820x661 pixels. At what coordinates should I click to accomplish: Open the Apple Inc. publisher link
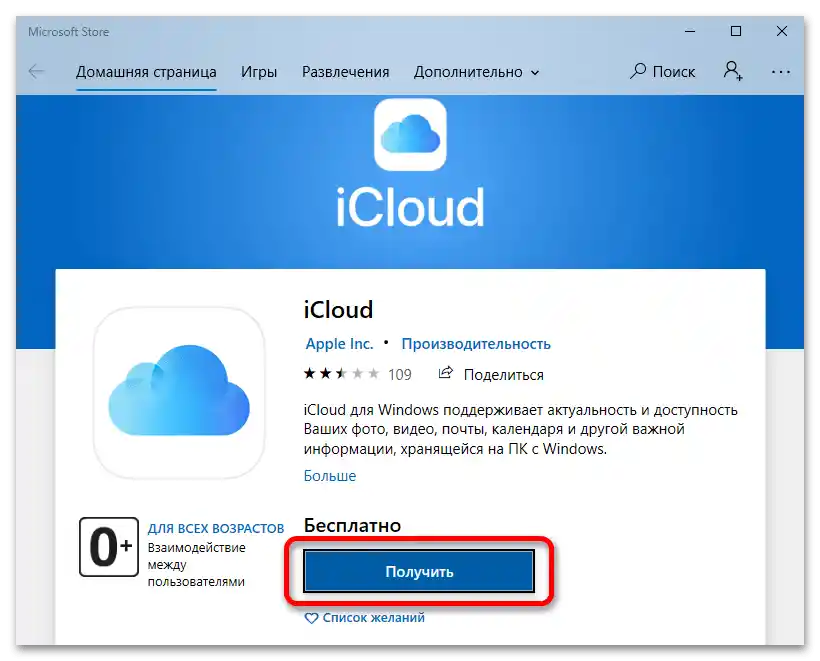click(339, 344)
